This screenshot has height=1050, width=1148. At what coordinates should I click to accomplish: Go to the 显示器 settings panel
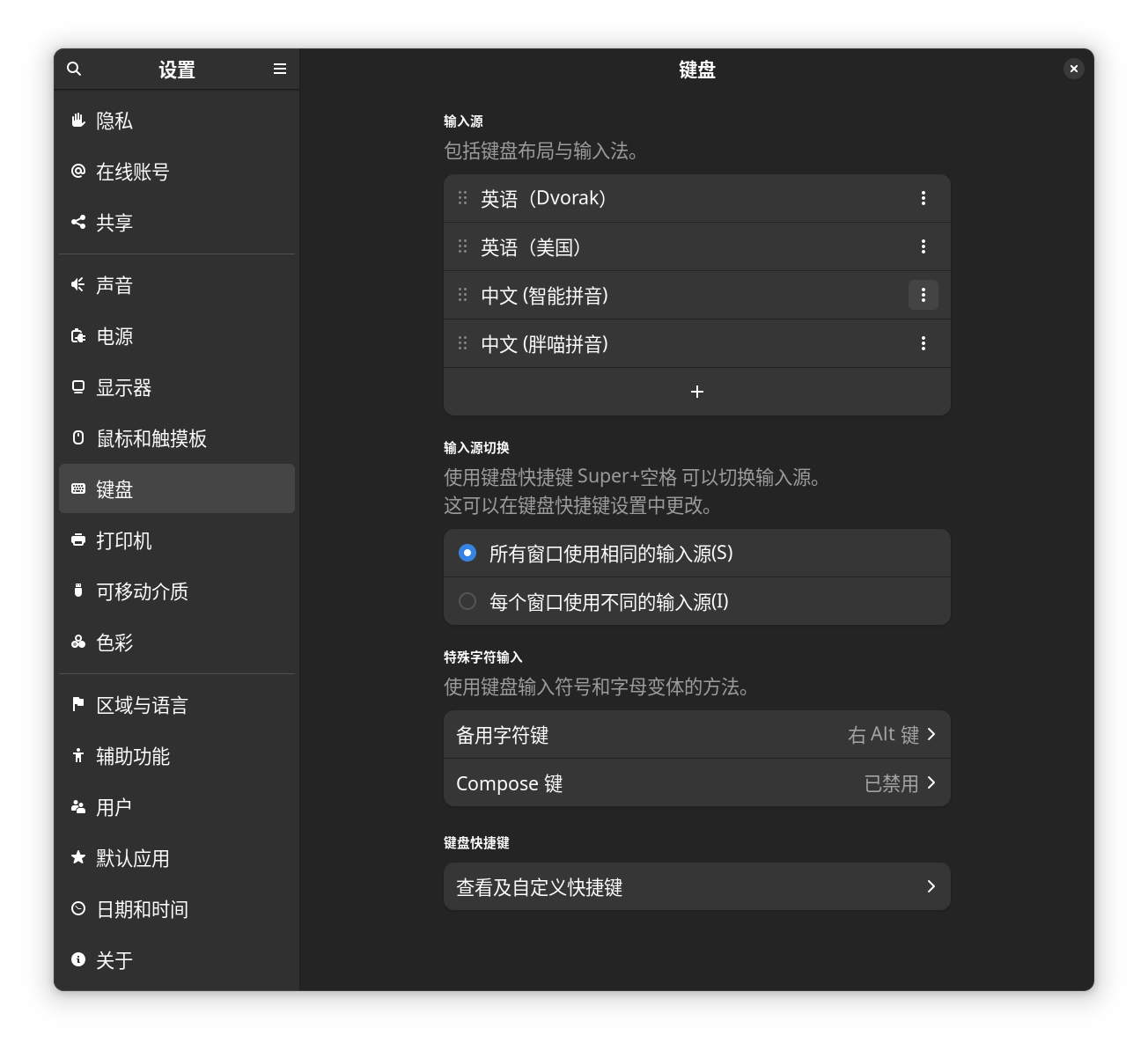177,387
